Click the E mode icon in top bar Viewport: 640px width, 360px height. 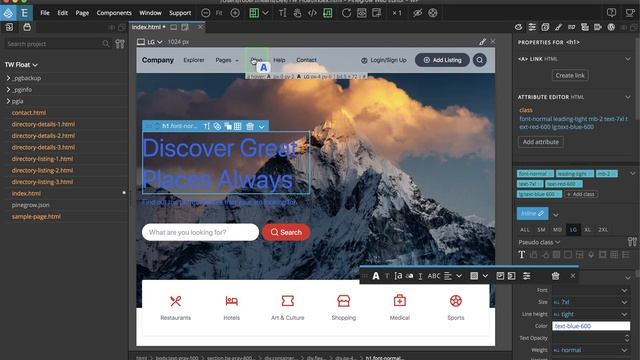click(x=24, y=13)
